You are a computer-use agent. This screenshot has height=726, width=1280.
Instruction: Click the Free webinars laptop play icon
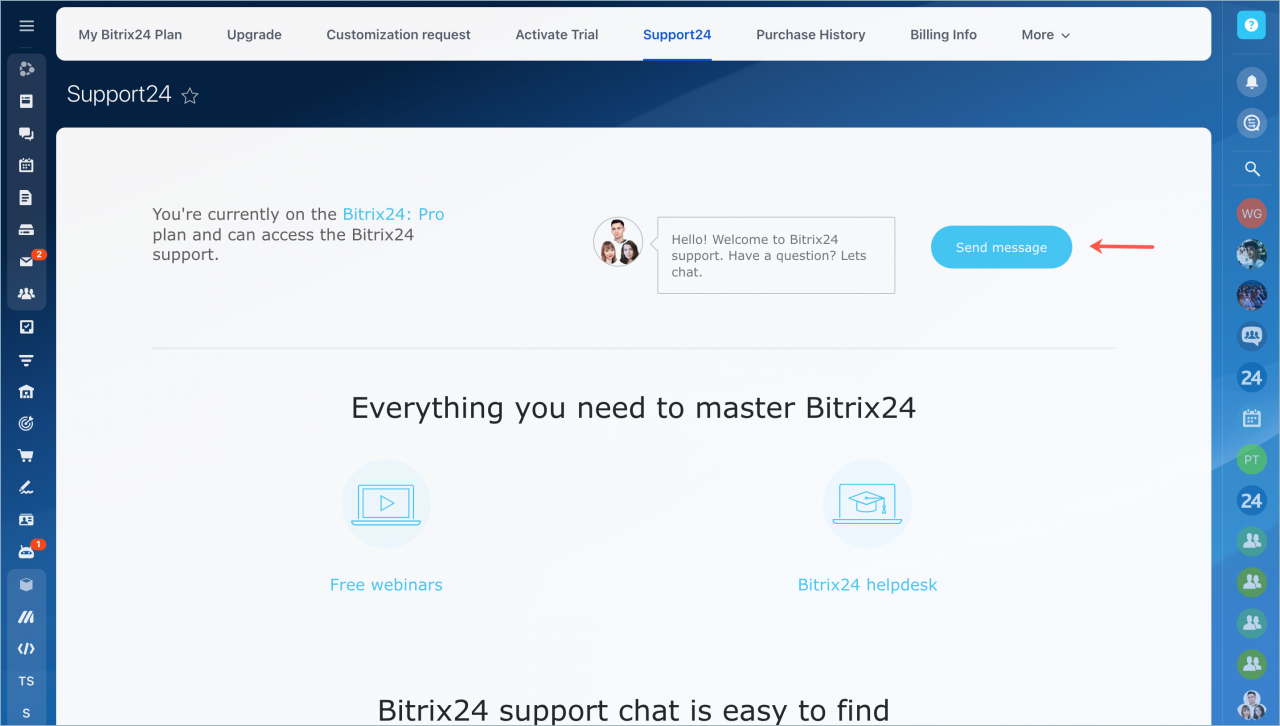click(386, 503)
